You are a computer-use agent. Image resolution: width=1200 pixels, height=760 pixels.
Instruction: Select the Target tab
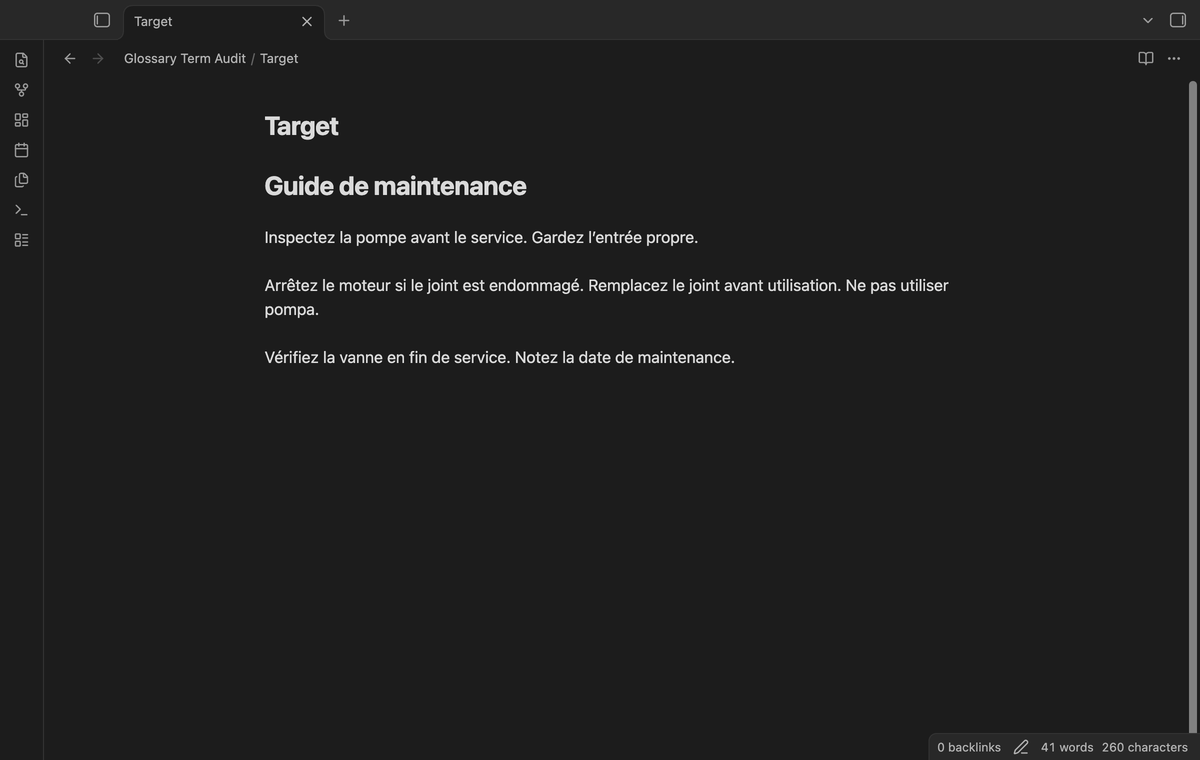click(224, 21)
